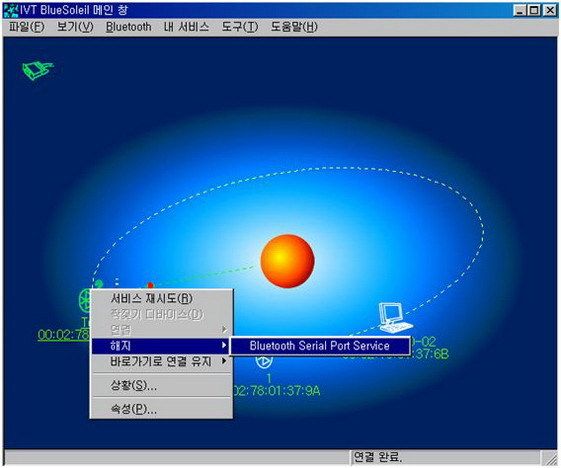561x468 pixels.
Task: Click the 00:02:78 device address label
Action: click(x=64, y=335)
